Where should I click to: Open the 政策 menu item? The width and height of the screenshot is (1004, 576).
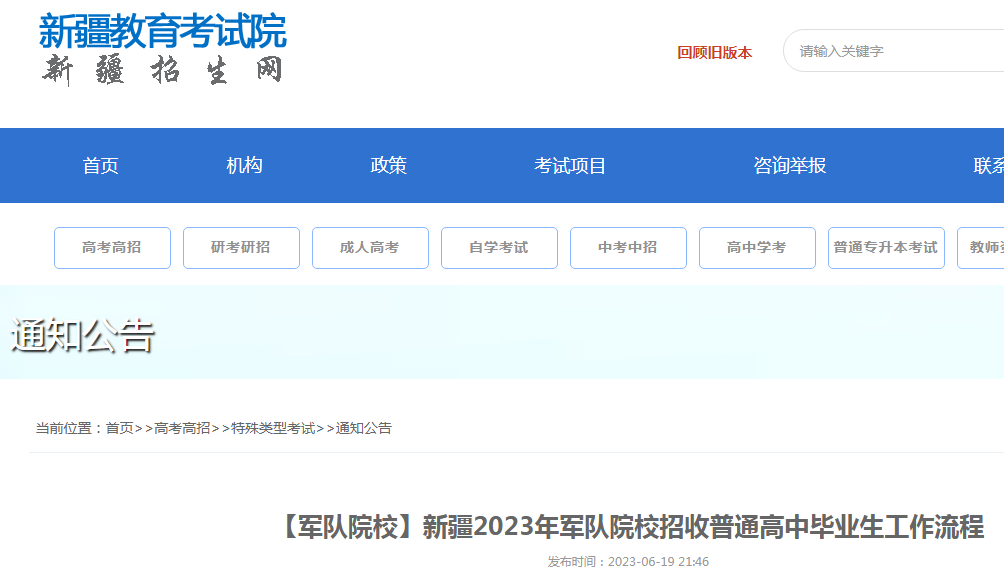(x=388, y=166)
